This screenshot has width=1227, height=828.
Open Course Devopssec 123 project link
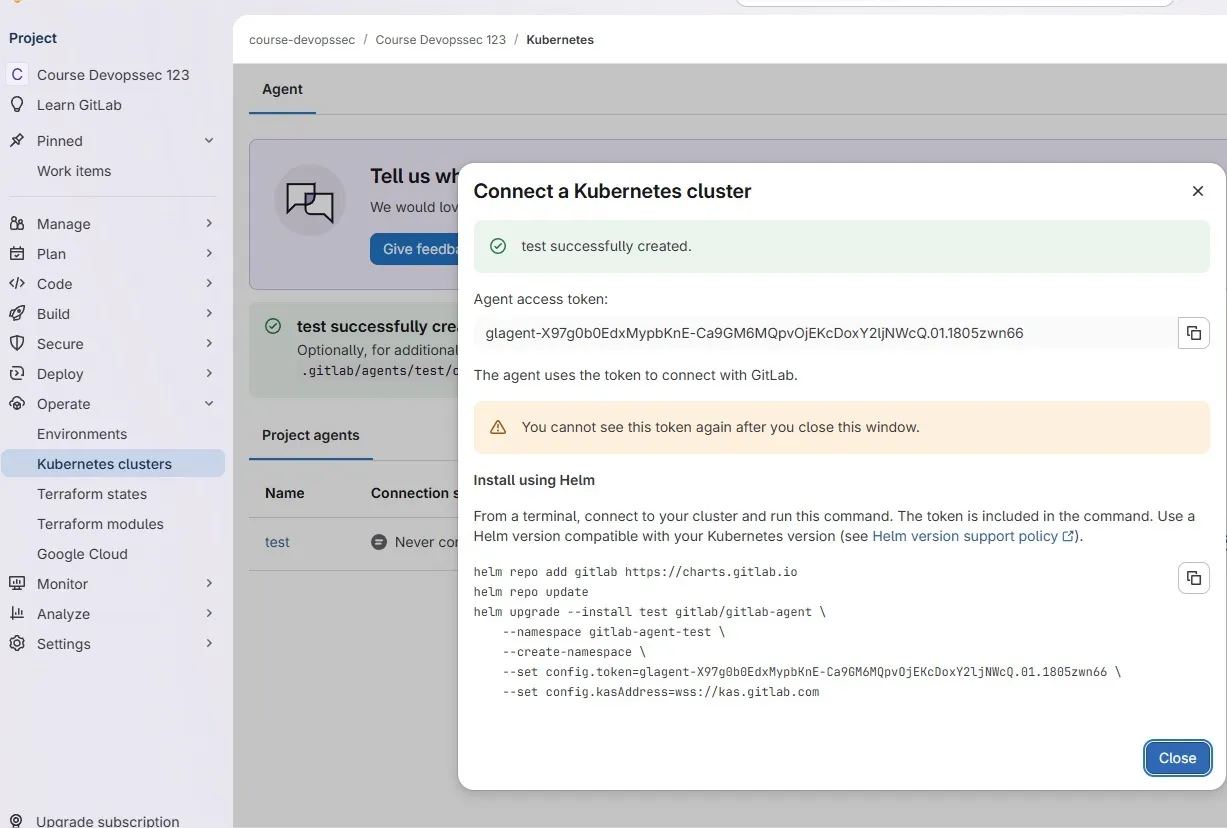tap(112, 74)
